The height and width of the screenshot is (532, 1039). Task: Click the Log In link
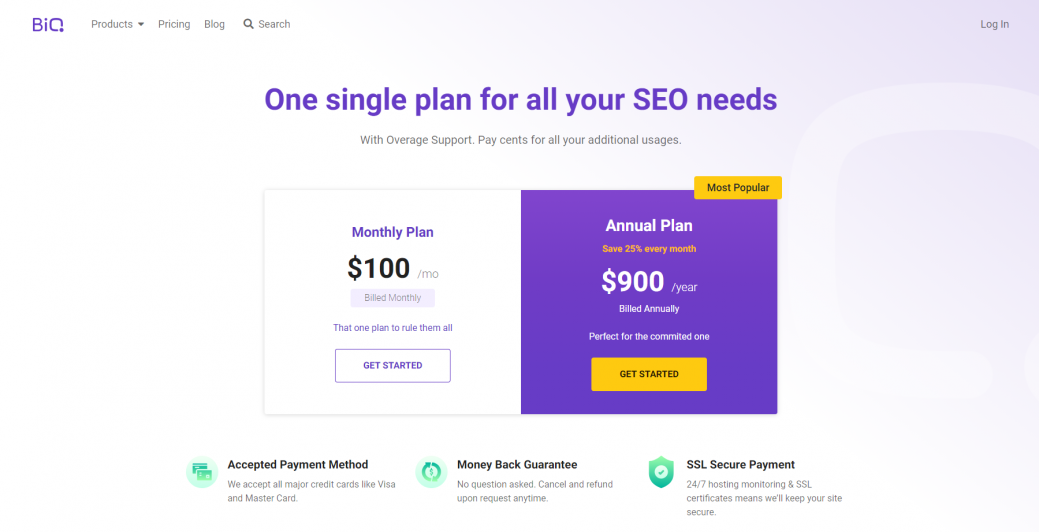[995, 24]
